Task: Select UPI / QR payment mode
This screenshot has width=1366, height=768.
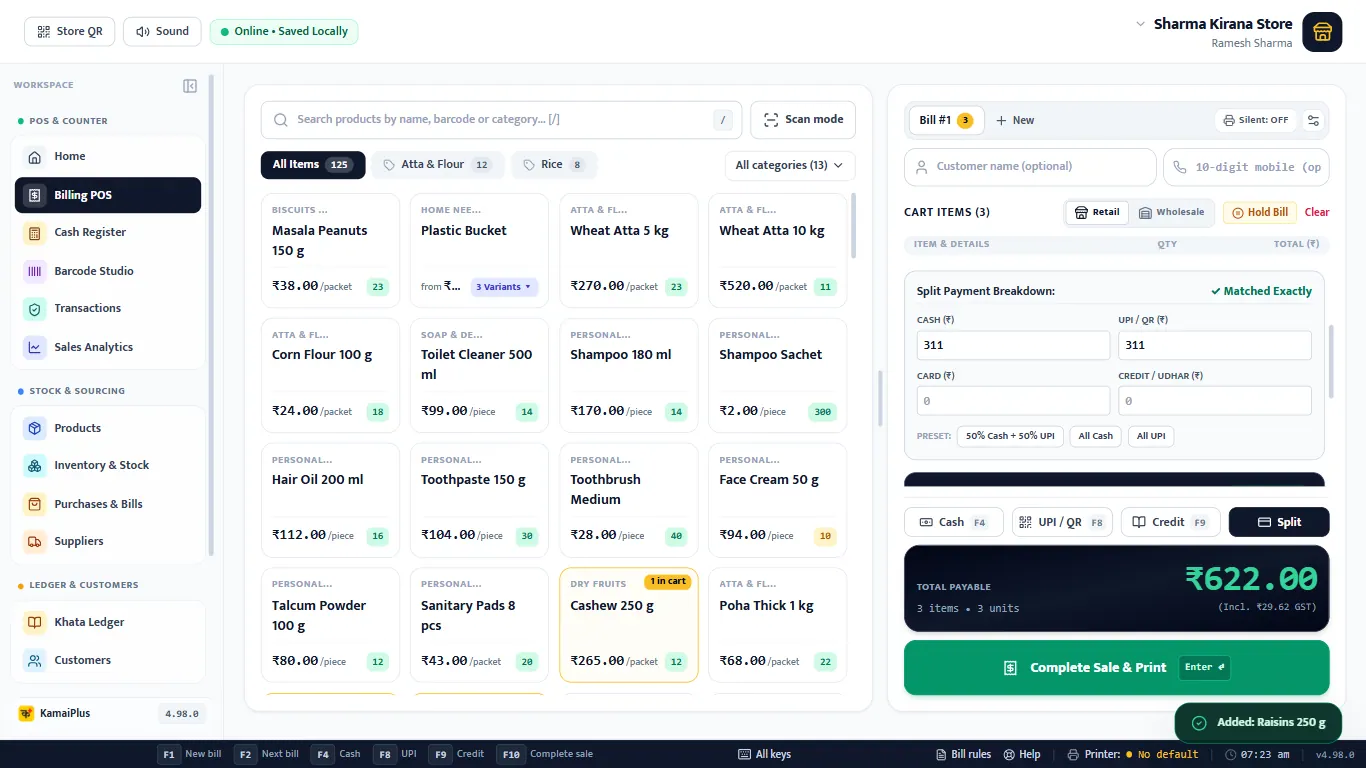Action: [1062, 522]
